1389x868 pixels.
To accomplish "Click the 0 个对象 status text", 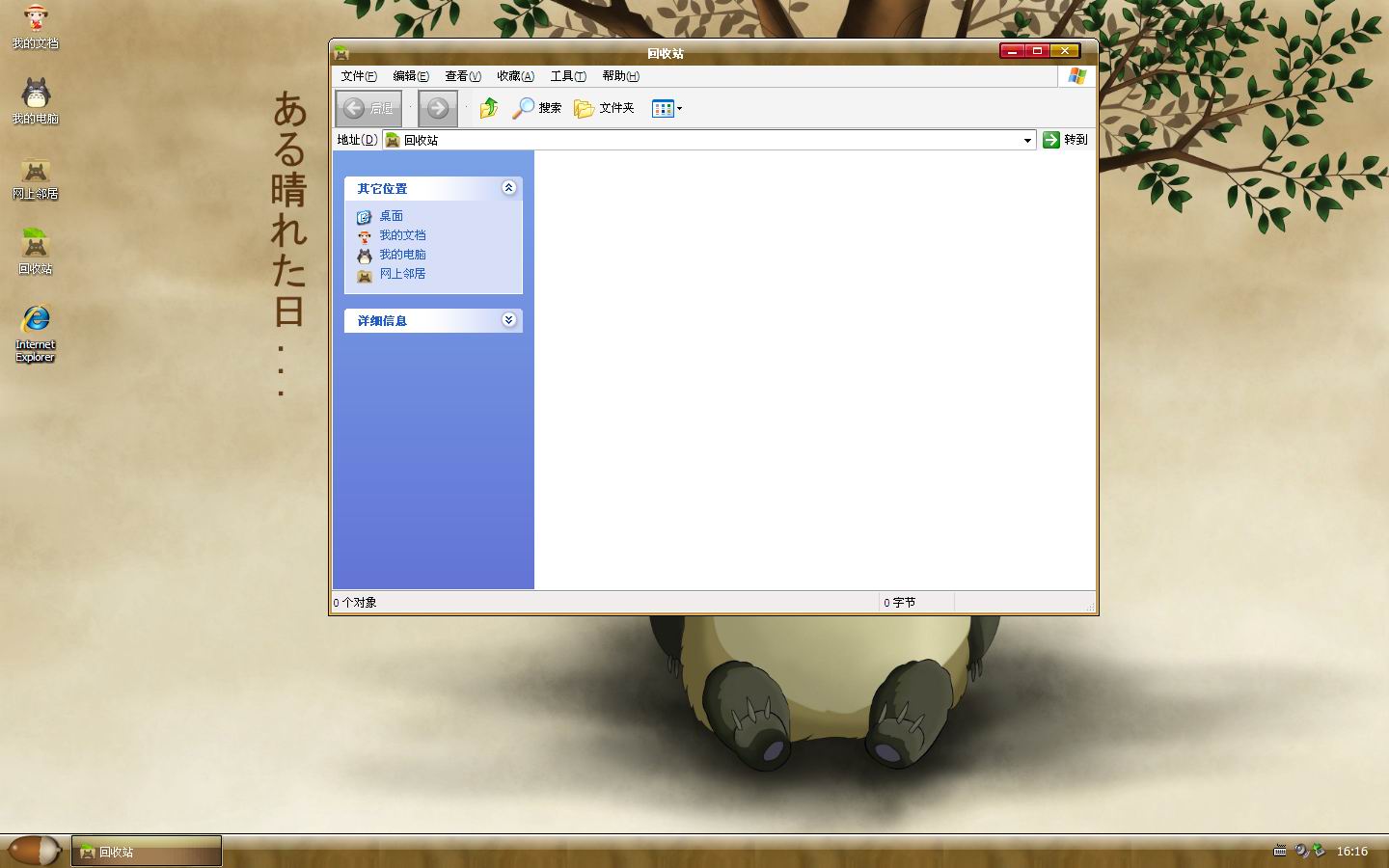I will pyautogui.click(x=355, y=603).
